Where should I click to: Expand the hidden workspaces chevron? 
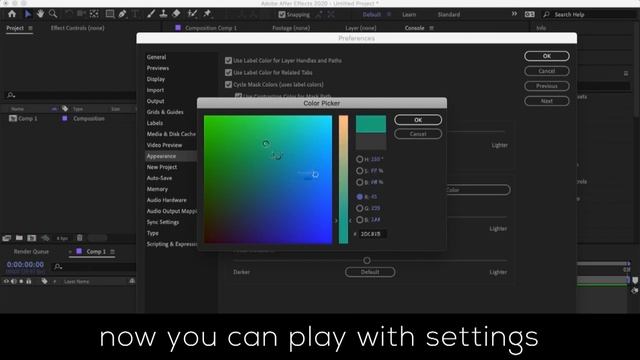[514, 14]
